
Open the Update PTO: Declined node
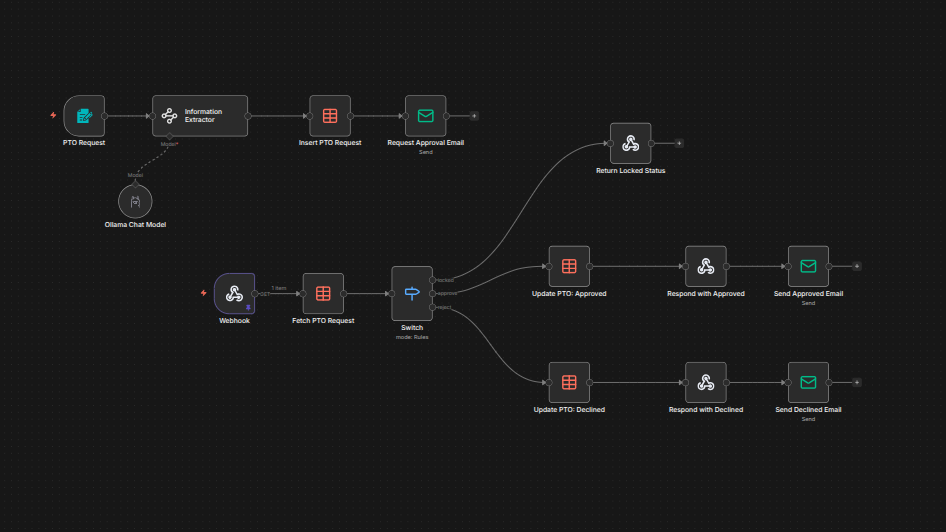(x=569, y=382)
